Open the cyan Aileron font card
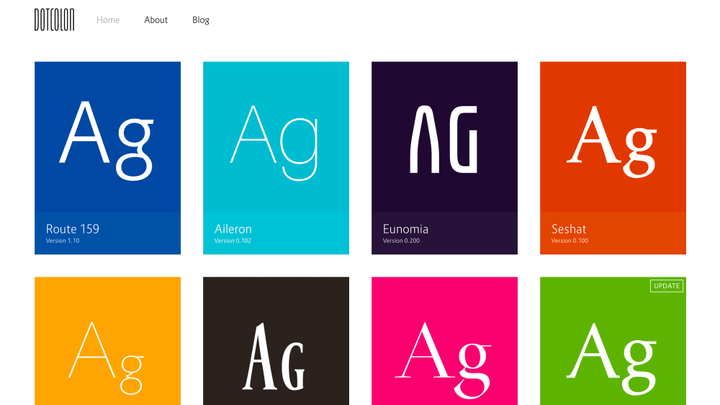 point(276,158)
